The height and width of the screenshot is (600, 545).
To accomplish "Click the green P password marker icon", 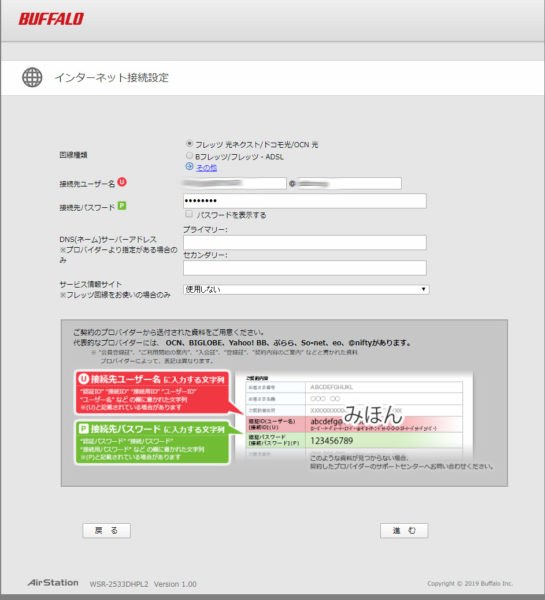I will click(122, 206).
